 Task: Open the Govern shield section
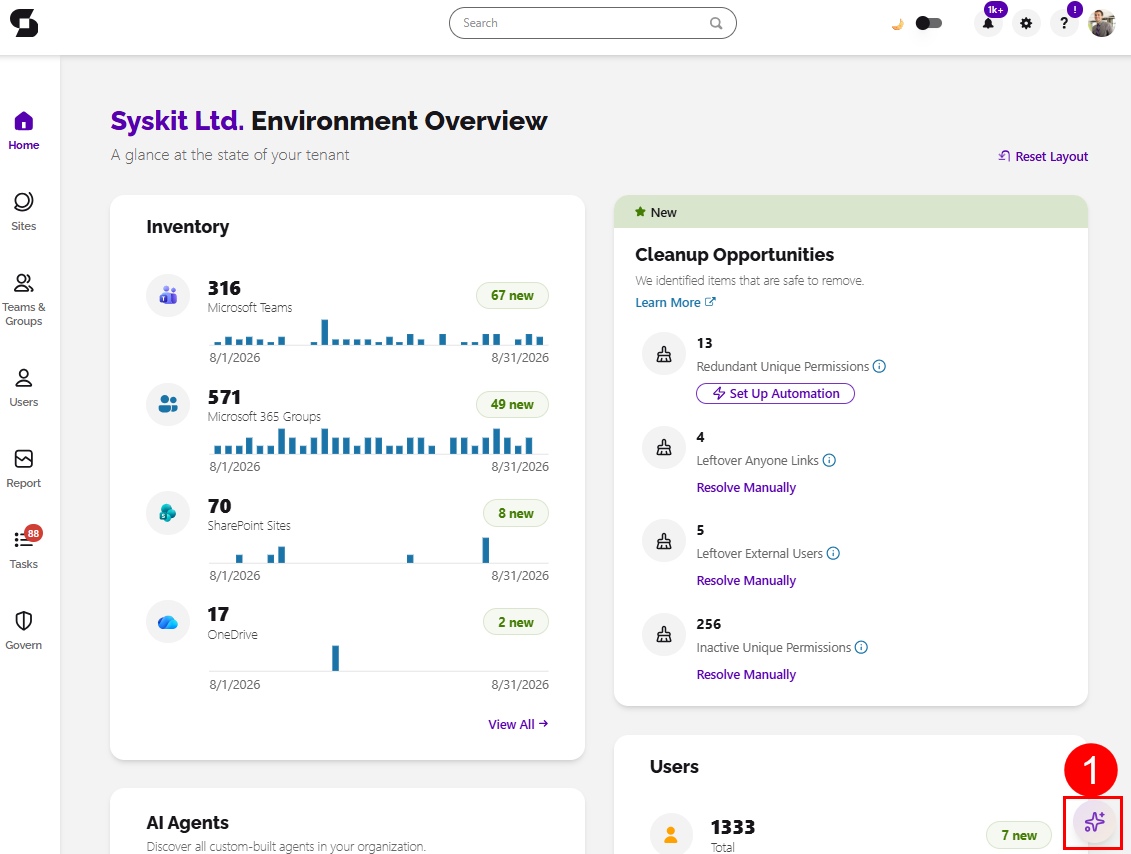[x=24, y=630]
